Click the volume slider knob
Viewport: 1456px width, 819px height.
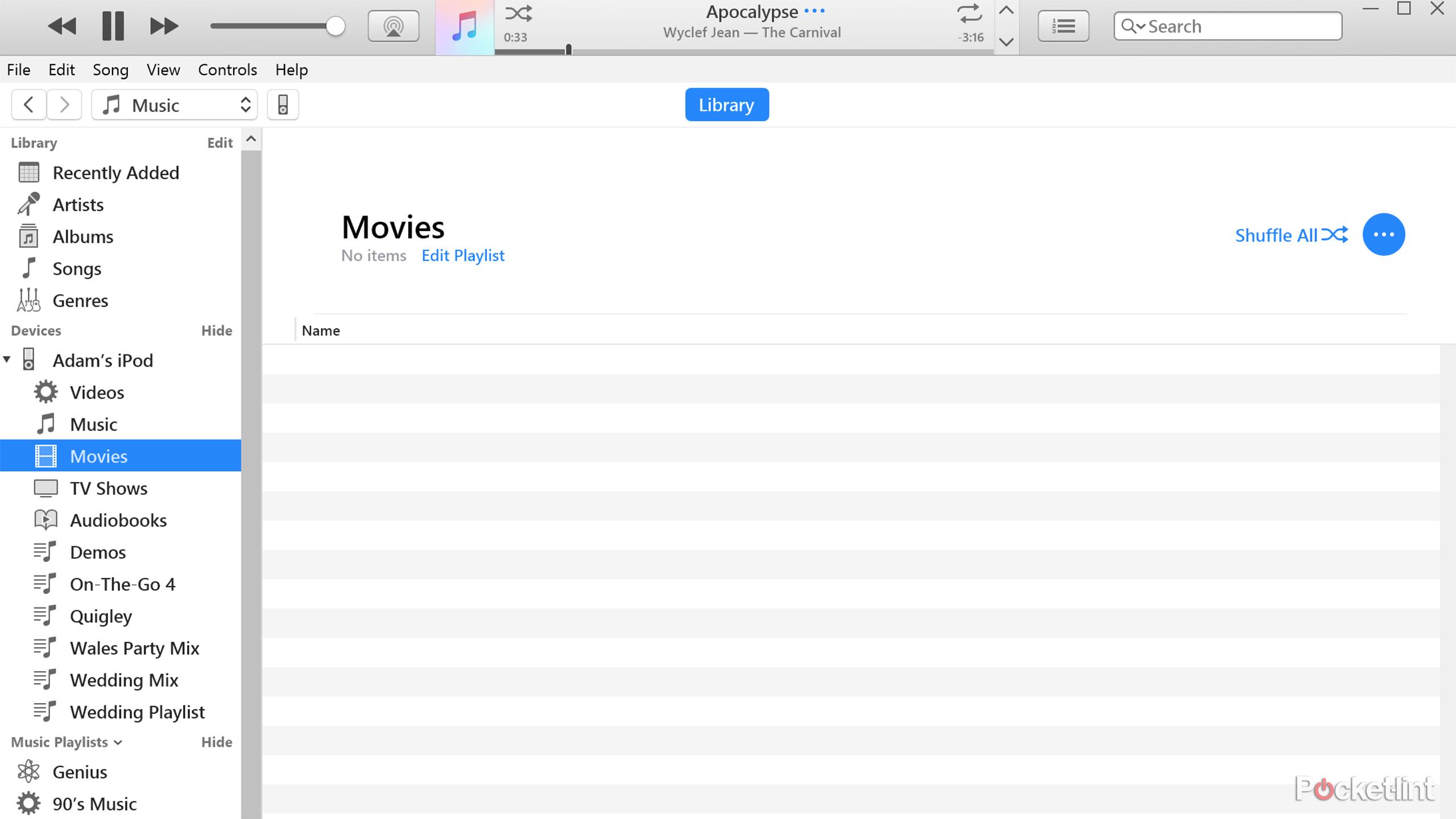pyautogui.click(x=336, y=26)
